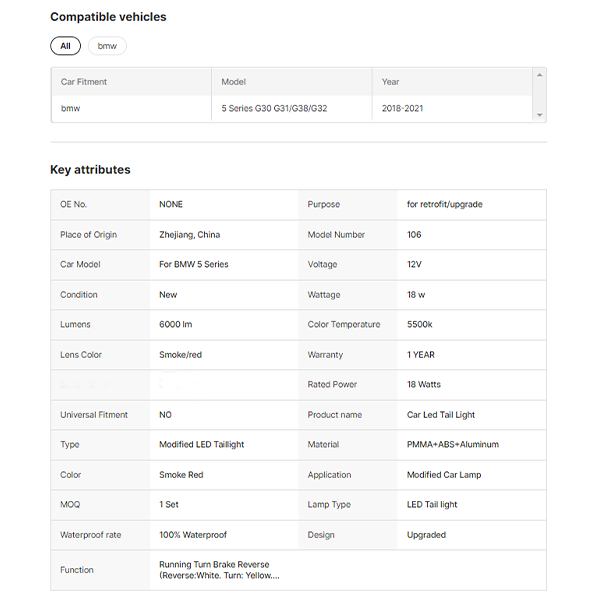The image size is (600, 600).
Task: Click the "2018-2021" year cell
Action: click(403, 108)
